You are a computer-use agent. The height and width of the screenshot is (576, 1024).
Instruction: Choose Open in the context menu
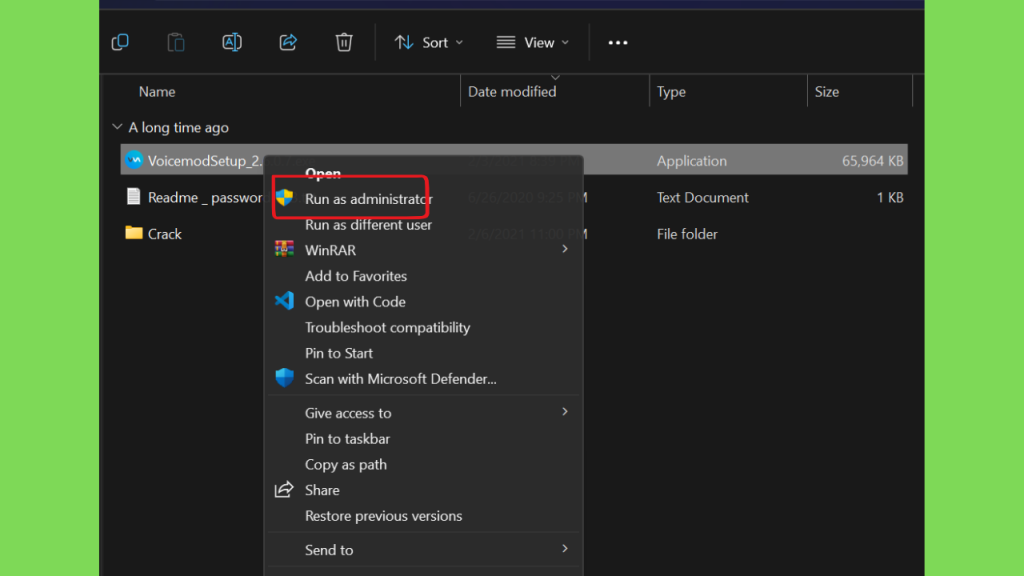coord(323,174)
